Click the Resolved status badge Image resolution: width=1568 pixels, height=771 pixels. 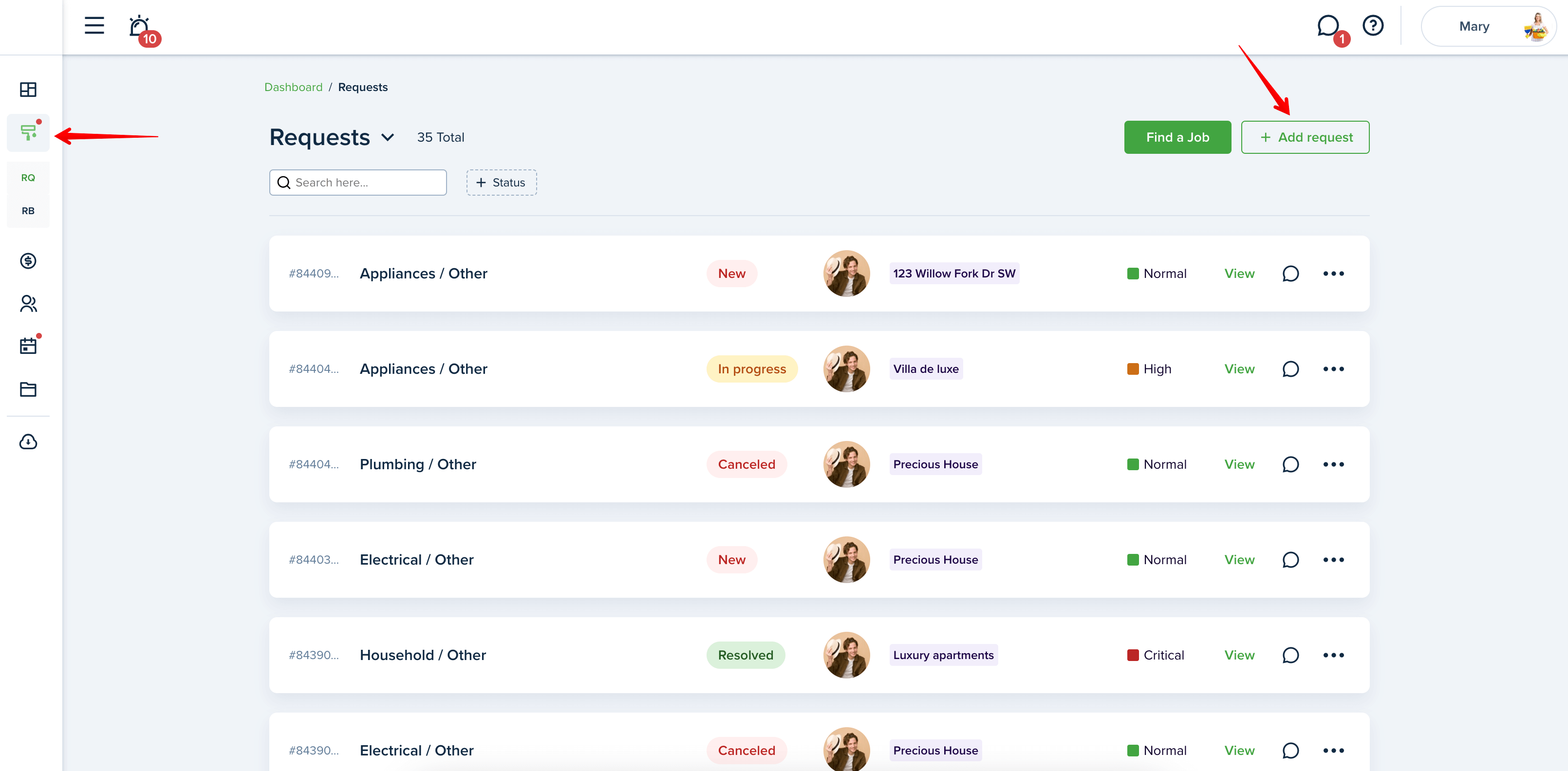pyautogui.click(x=746, y=655)
